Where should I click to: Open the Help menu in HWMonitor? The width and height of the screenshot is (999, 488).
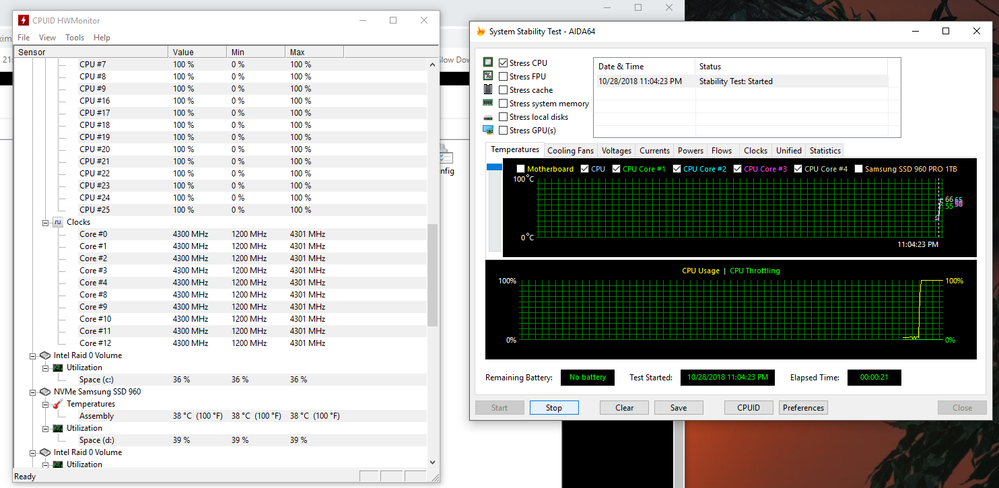pos(102,38)
